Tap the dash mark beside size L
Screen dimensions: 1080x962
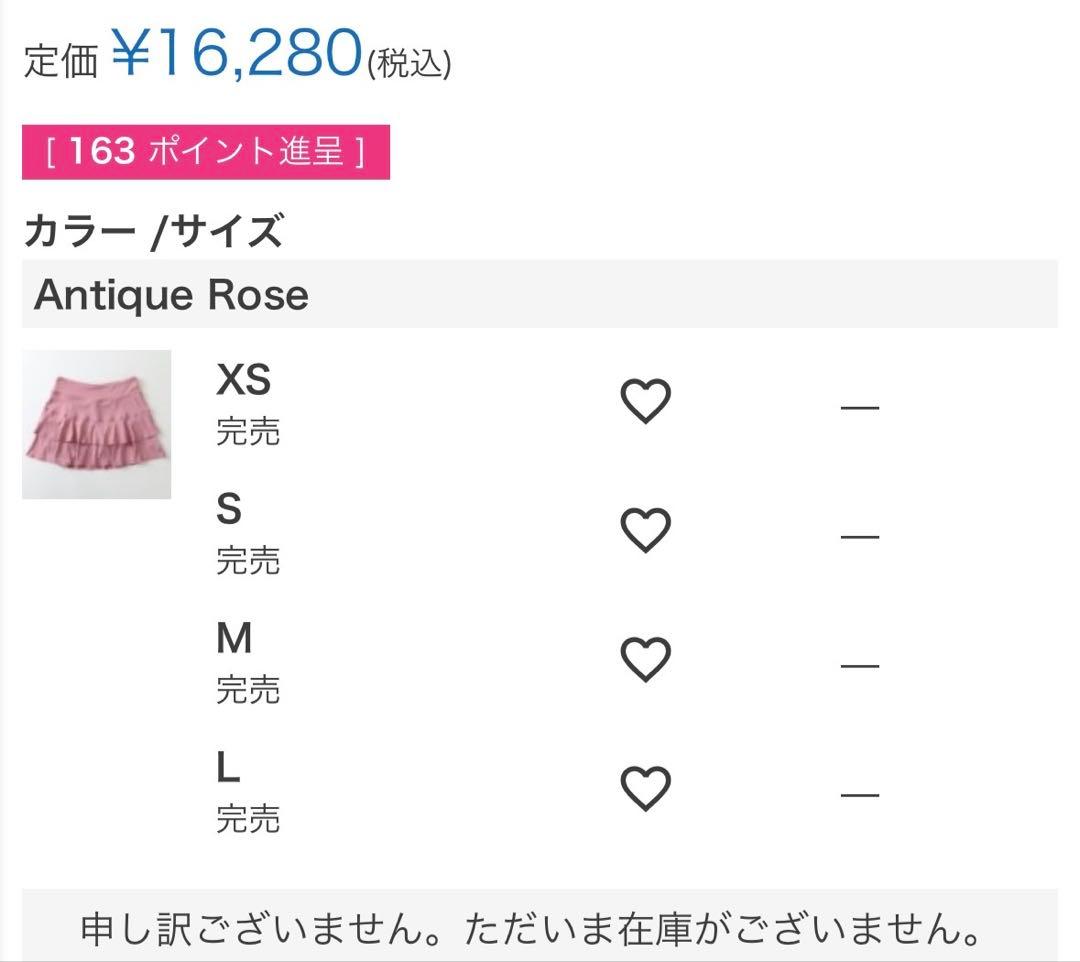860,793
